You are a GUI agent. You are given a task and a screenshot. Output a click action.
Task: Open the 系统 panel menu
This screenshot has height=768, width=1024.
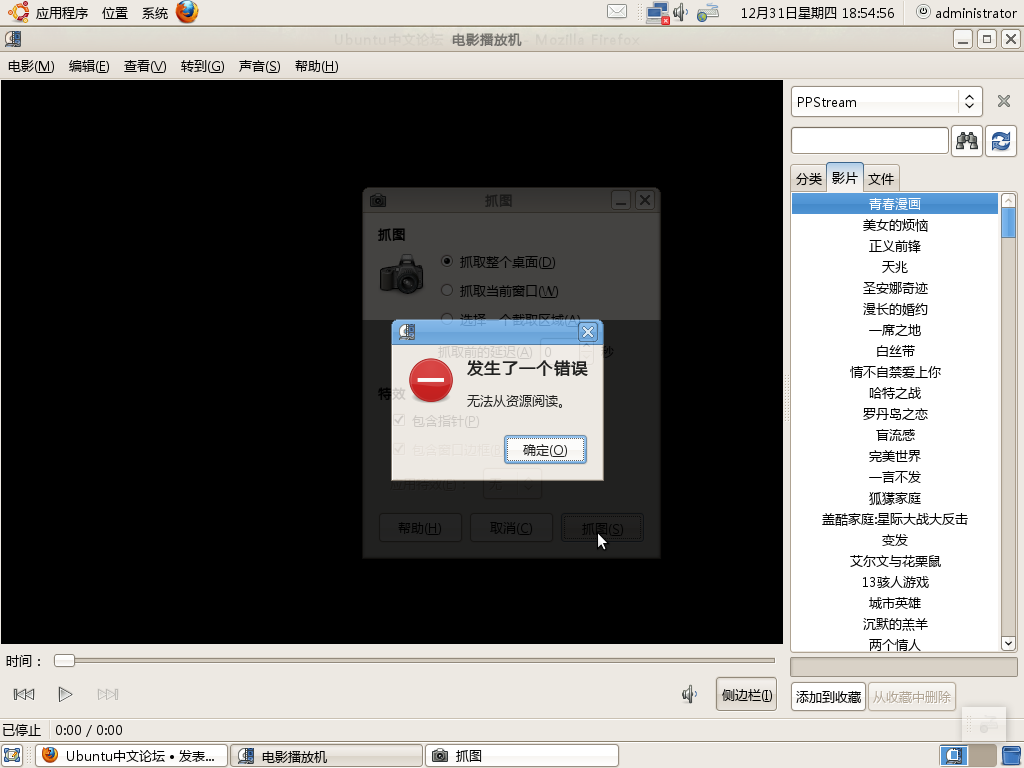click(x=155, y=13)
